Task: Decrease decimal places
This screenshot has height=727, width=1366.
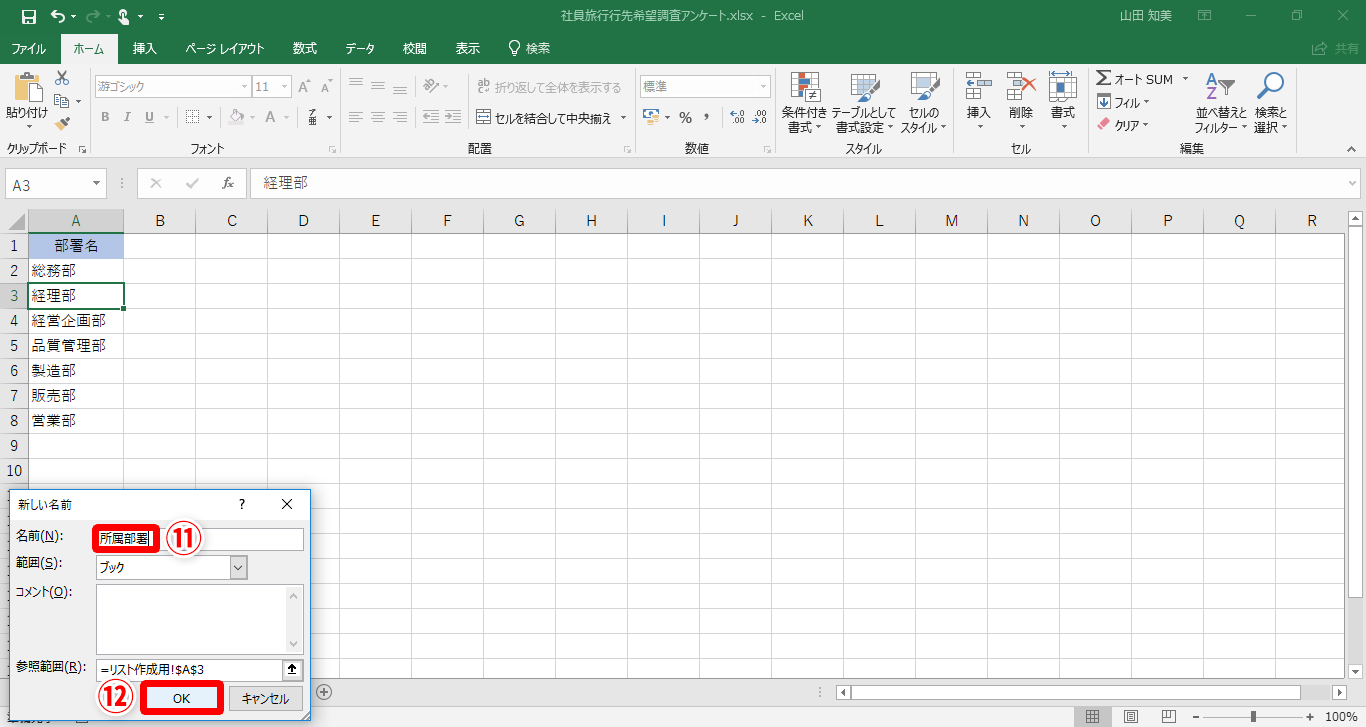Action: click(760, 117)
